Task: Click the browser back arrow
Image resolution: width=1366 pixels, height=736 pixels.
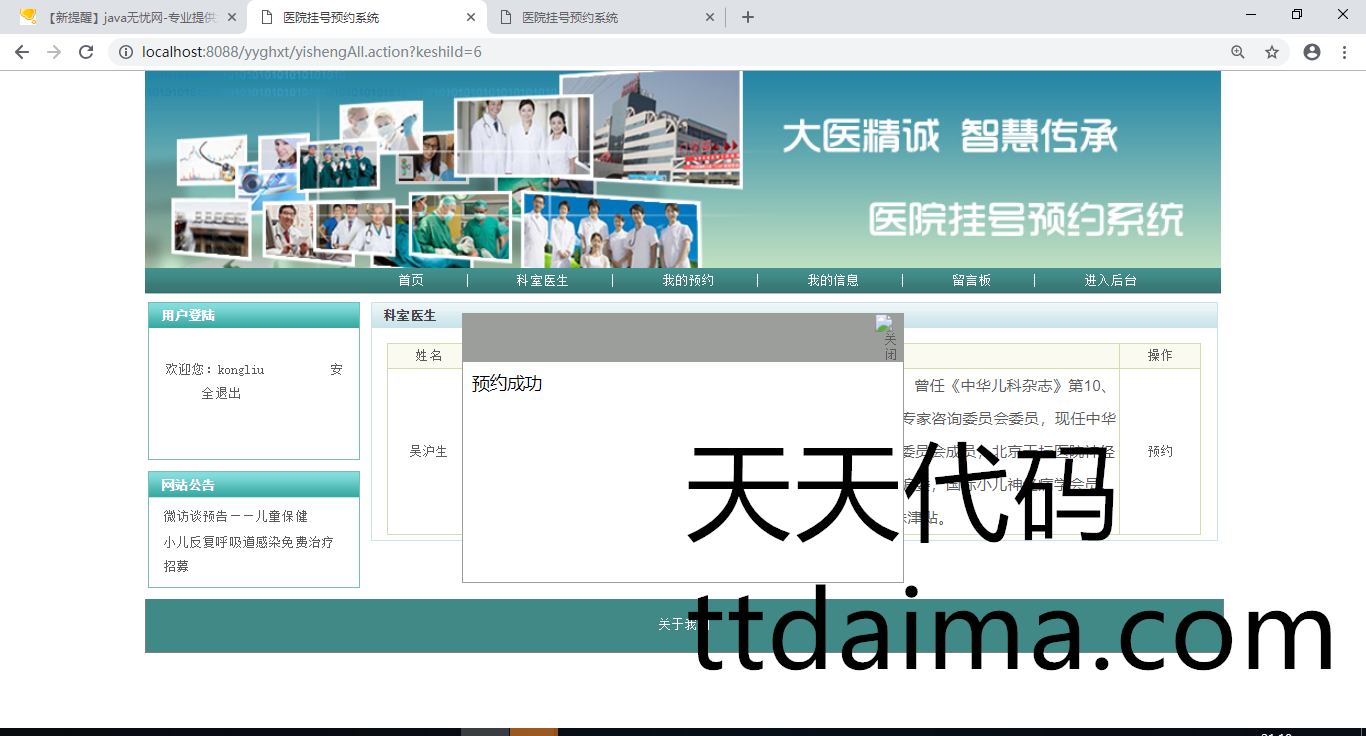Action: [22, 52]
